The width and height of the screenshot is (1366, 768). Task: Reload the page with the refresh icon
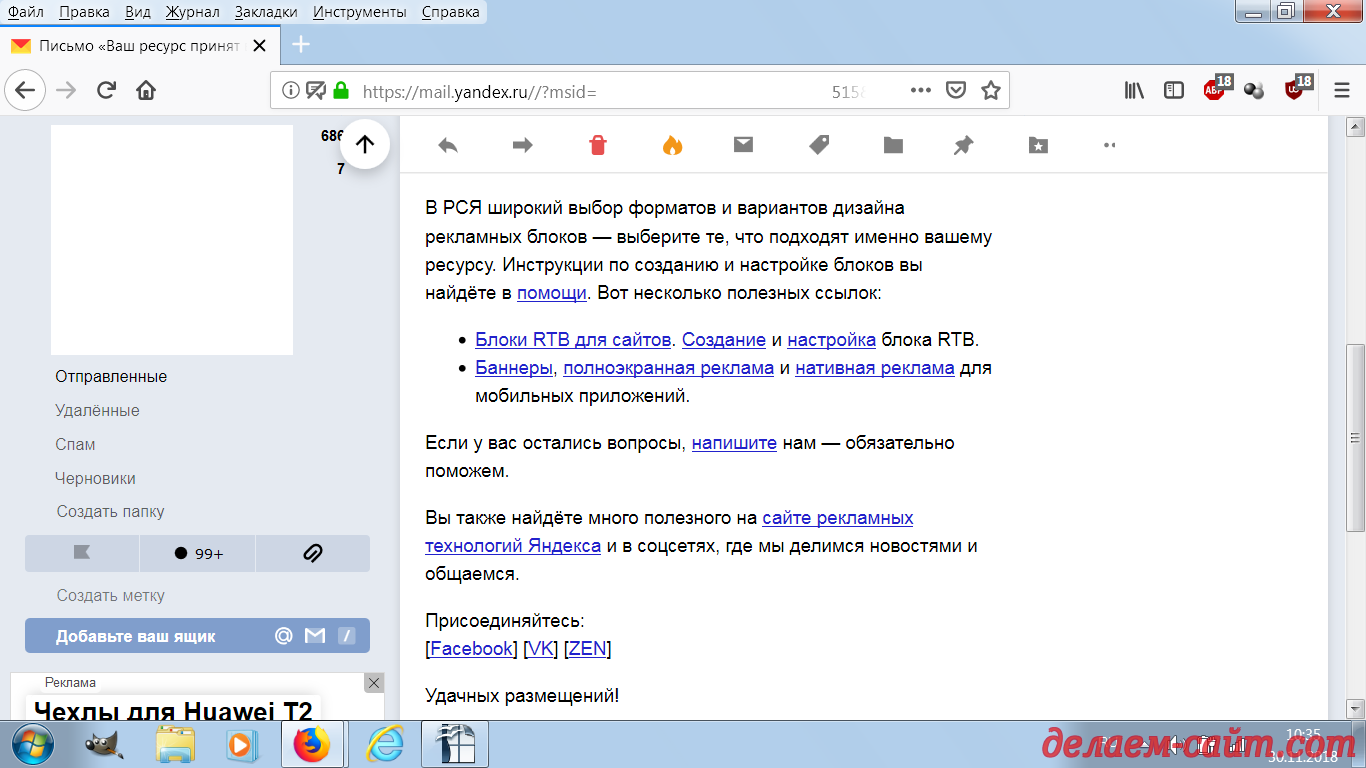[x=106, y=90]
